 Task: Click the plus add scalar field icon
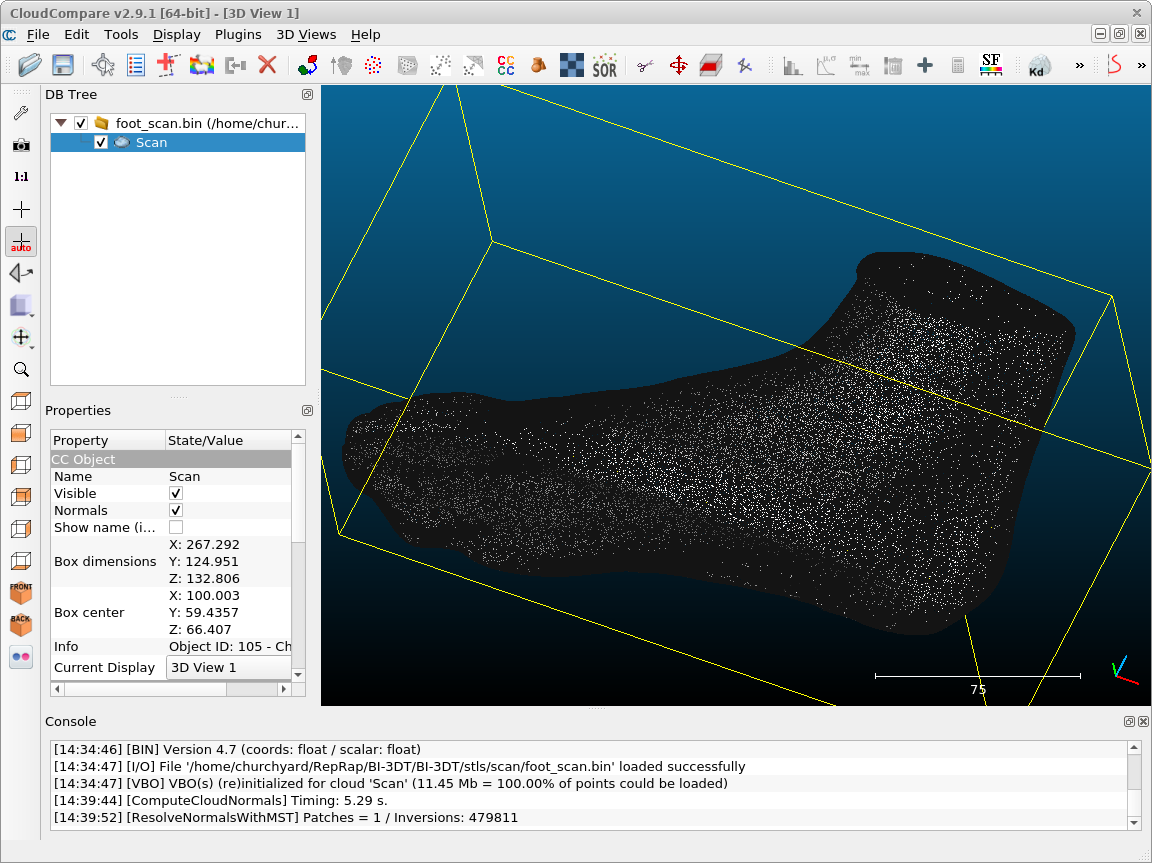[x=925, y=65]
